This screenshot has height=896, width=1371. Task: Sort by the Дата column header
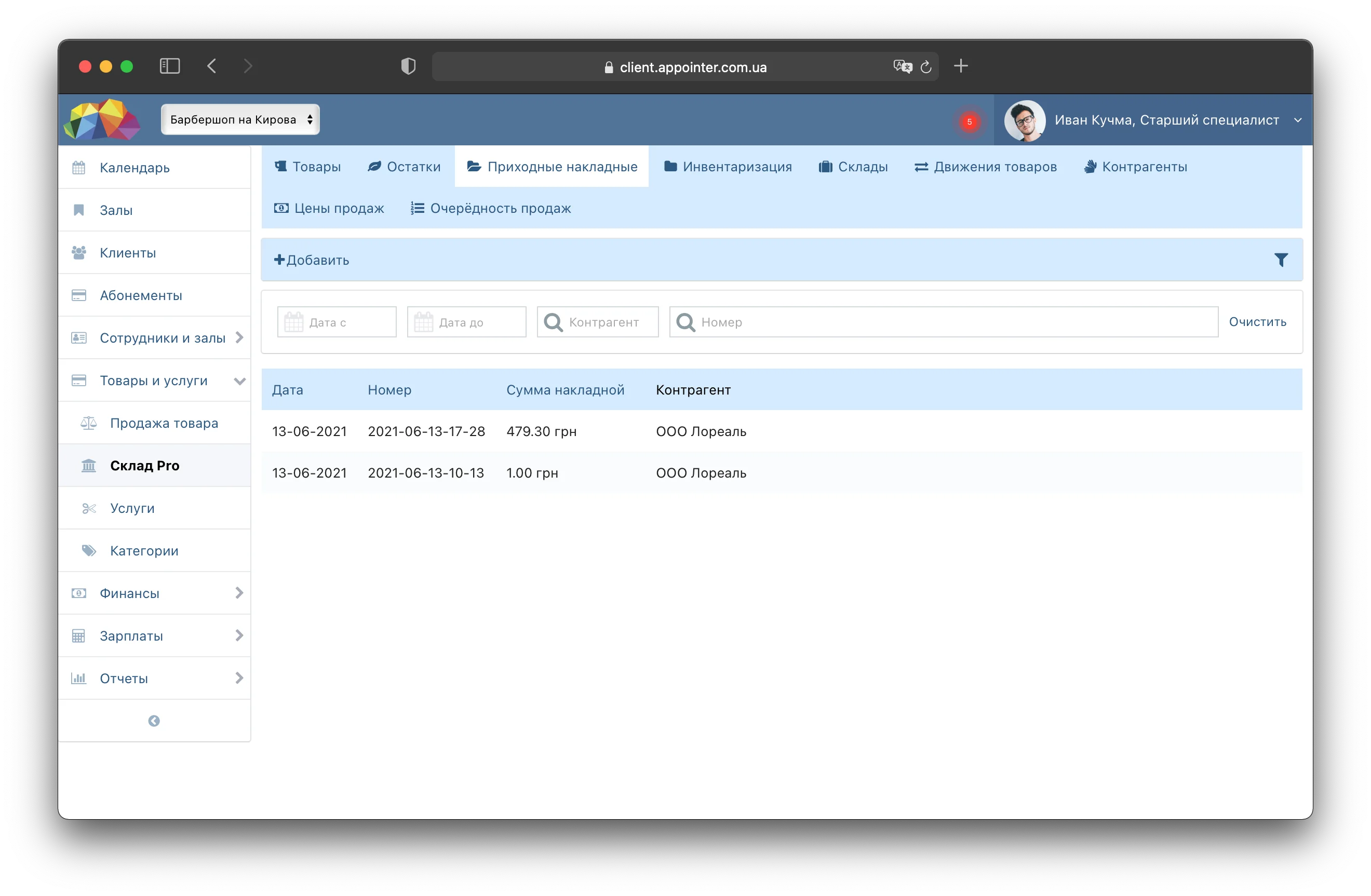point(288,390)
